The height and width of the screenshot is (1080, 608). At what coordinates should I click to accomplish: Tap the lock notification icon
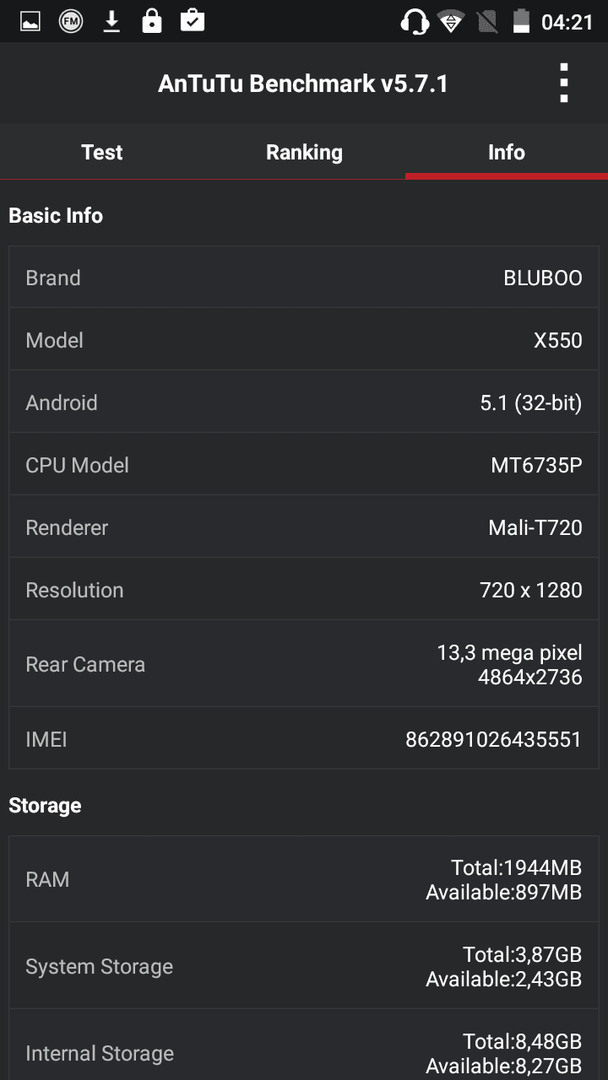[151, 21]
